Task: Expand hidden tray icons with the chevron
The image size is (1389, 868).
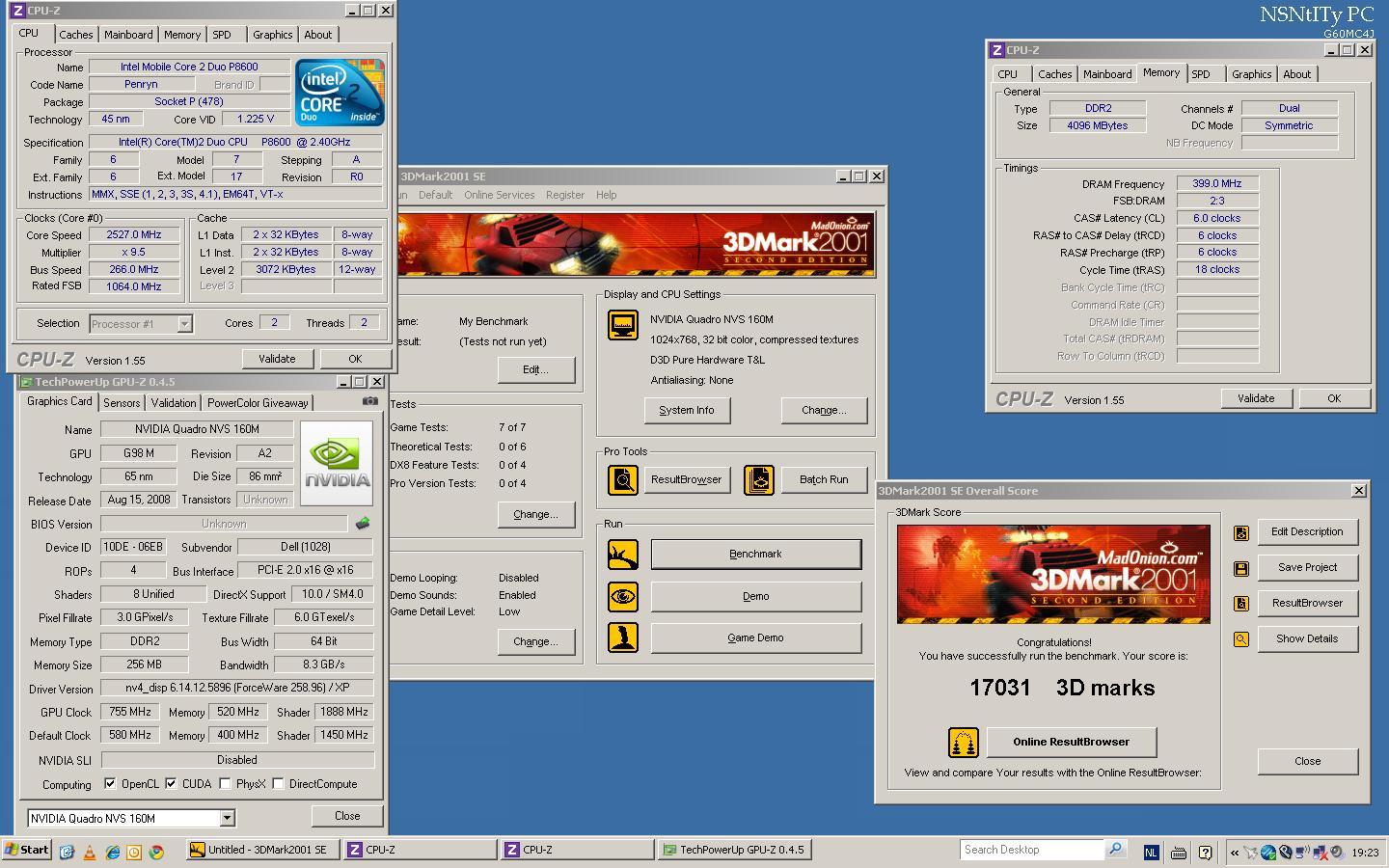Action: coord(1235,853)
